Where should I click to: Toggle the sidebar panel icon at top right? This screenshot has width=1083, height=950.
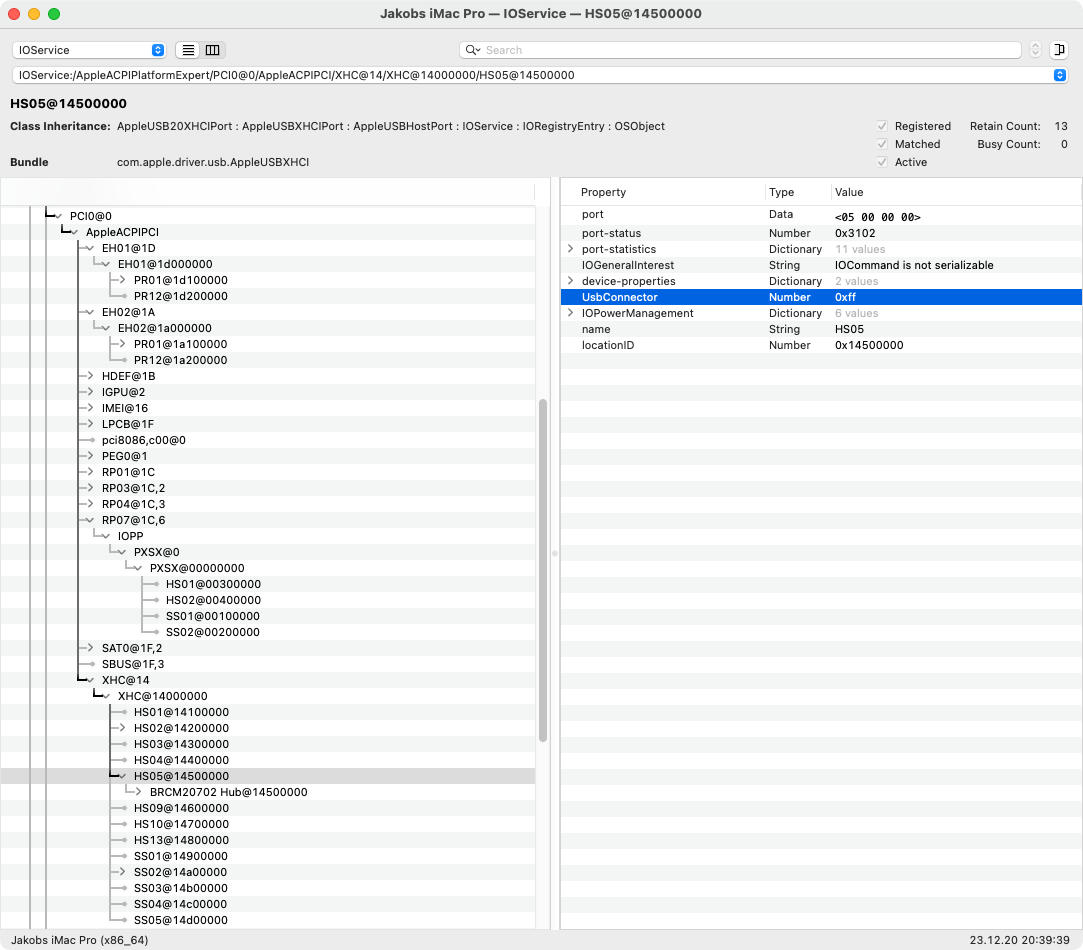(1060, 50)
